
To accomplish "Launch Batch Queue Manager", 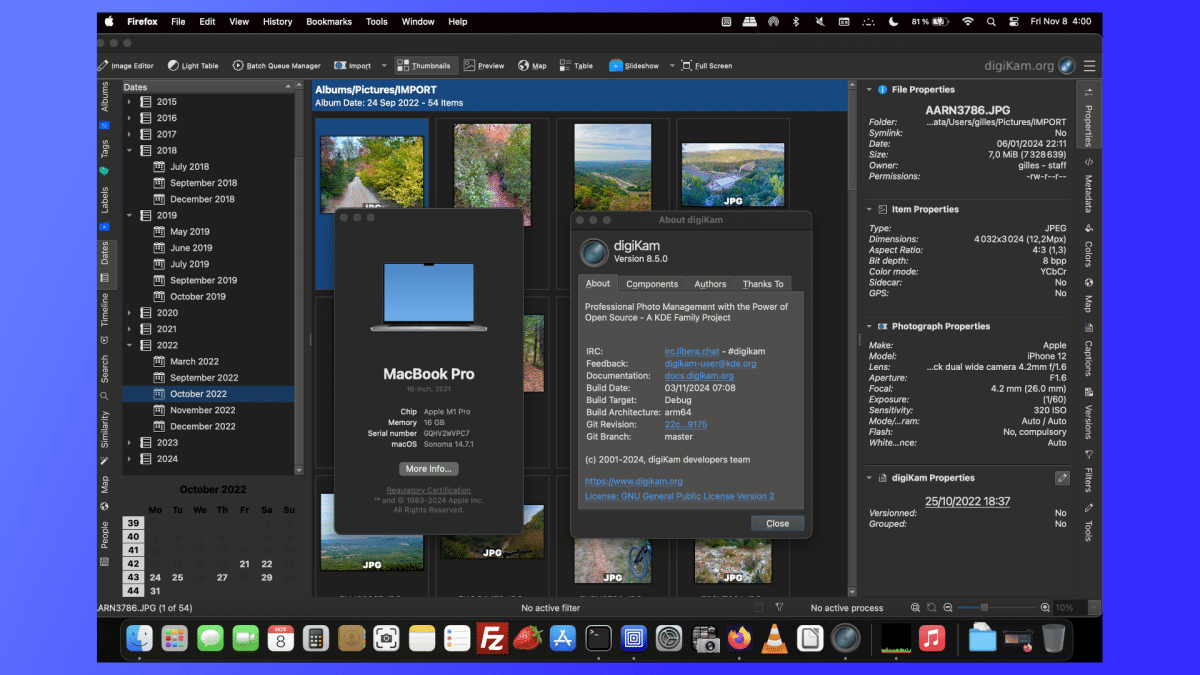I will point(277,66).
